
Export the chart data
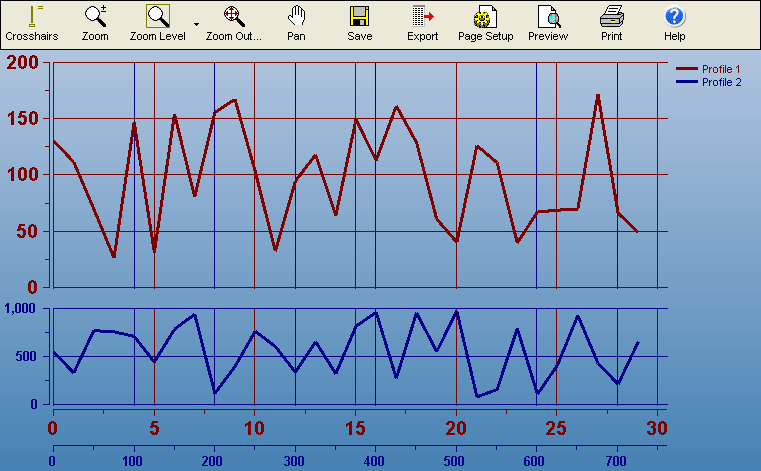coord(422,23)
